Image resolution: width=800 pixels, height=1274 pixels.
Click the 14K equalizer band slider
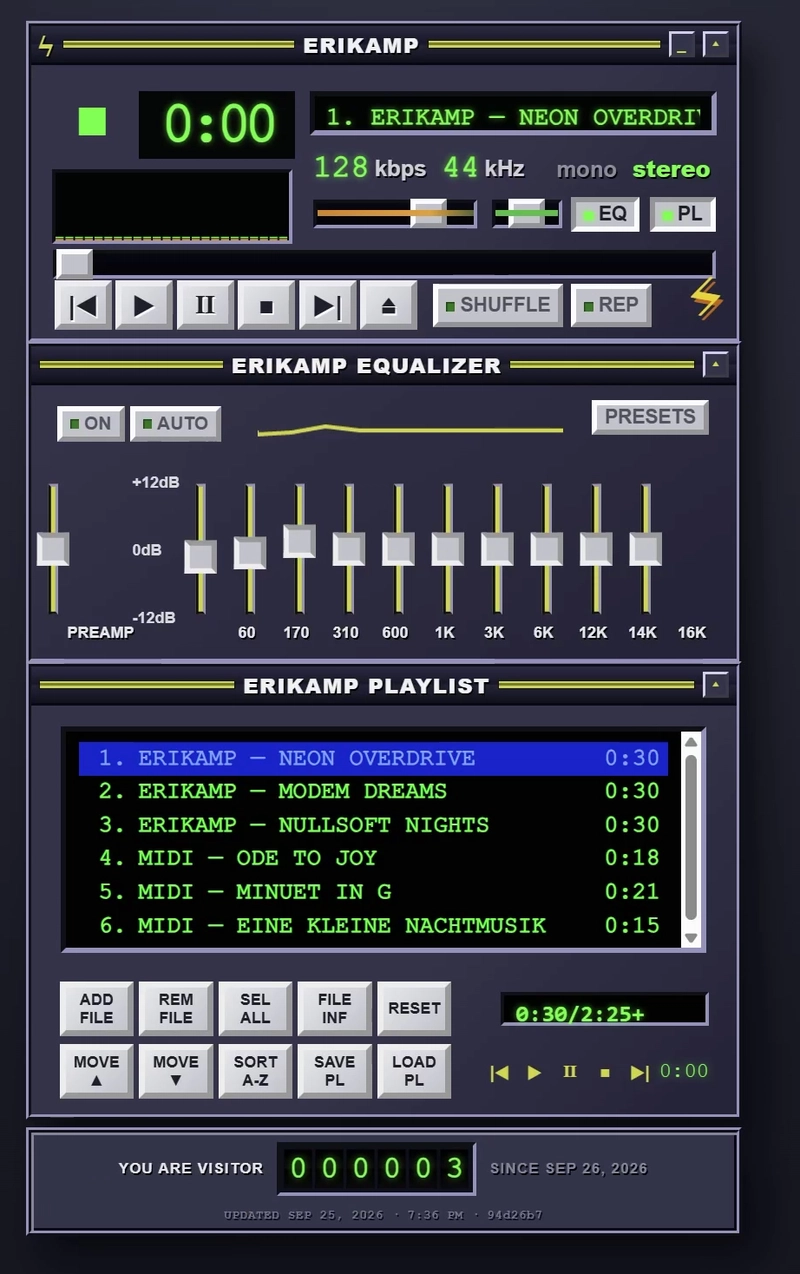(596, 549)
